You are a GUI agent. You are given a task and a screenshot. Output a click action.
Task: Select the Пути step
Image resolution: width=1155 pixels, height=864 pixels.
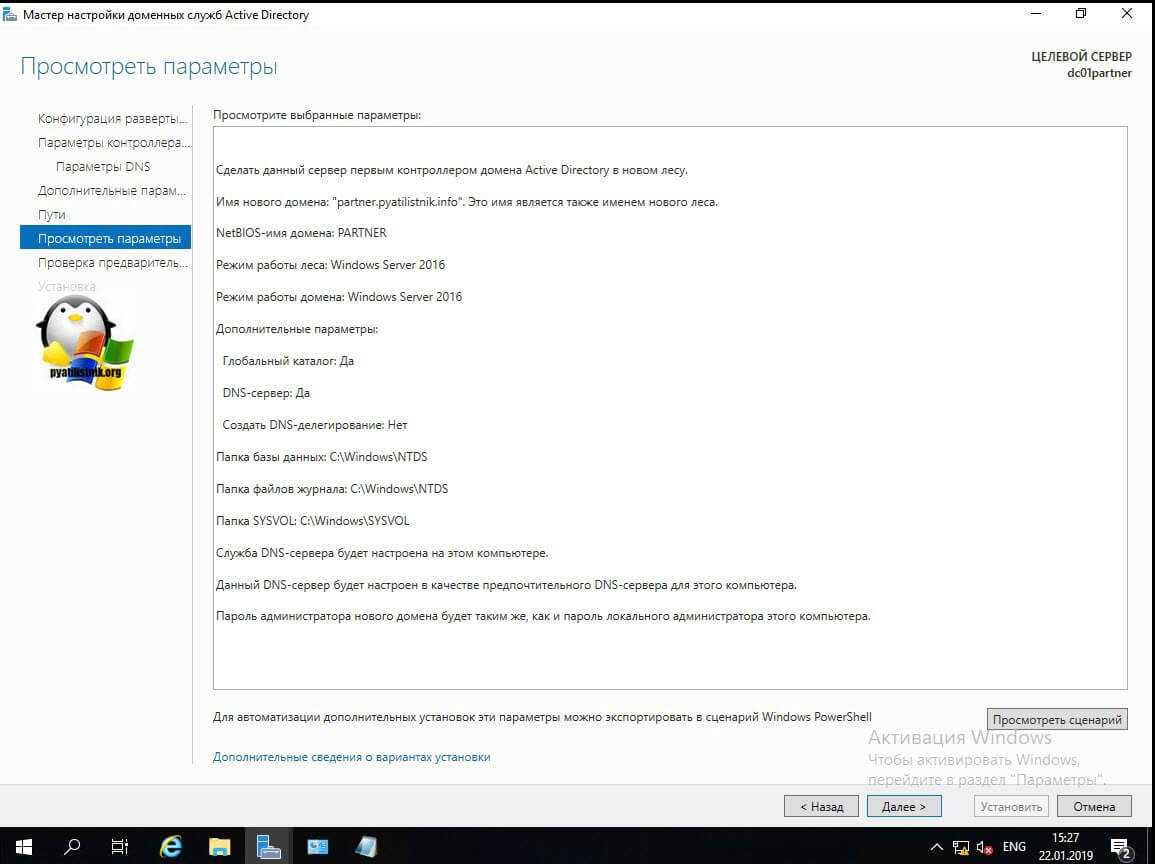point(52,214)
